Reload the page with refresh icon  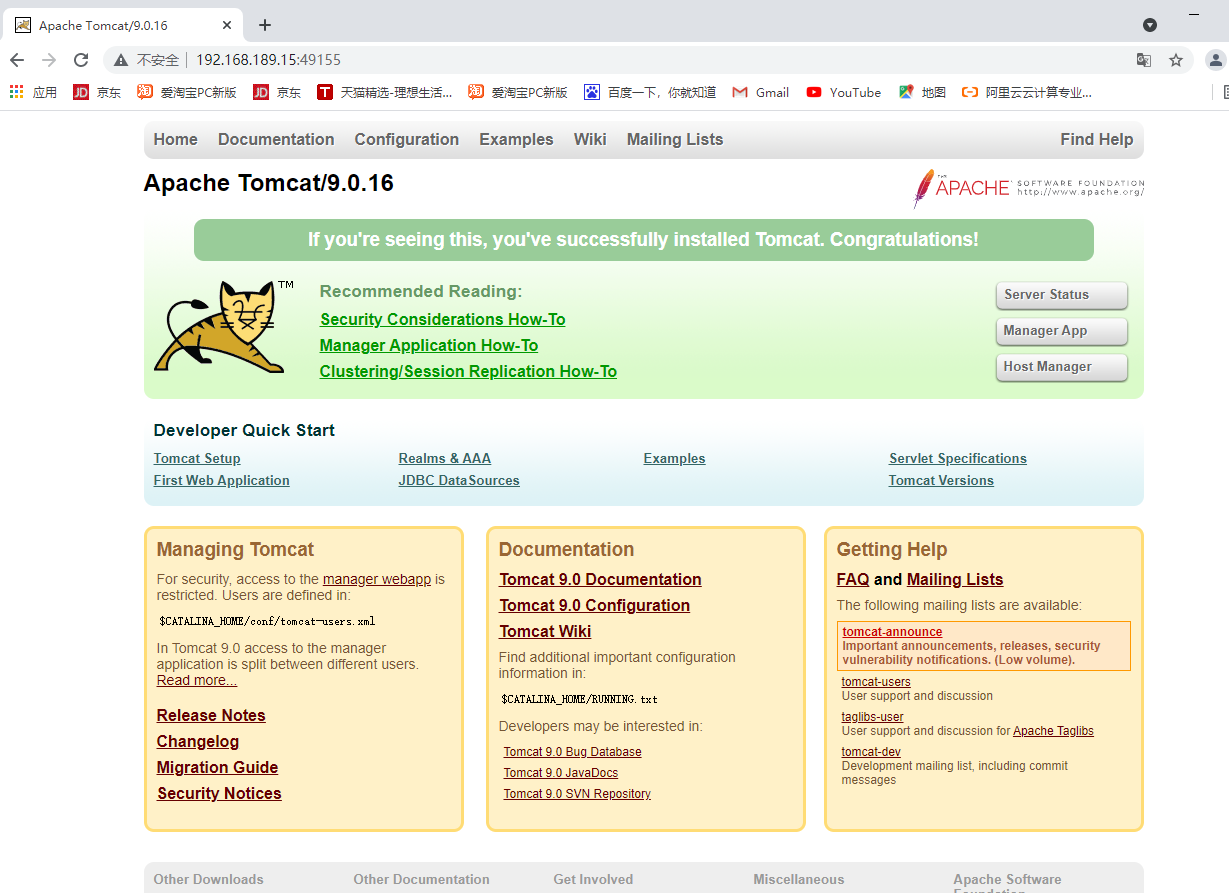point(81,60)
